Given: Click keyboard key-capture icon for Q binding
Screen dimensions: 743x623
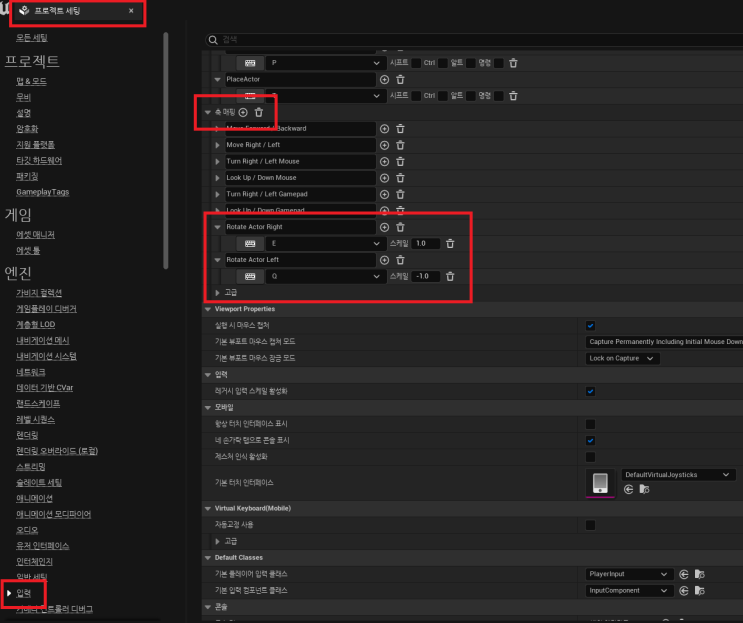Looking at the screenshot, I should pyautogui.click(x=250, y=276).
